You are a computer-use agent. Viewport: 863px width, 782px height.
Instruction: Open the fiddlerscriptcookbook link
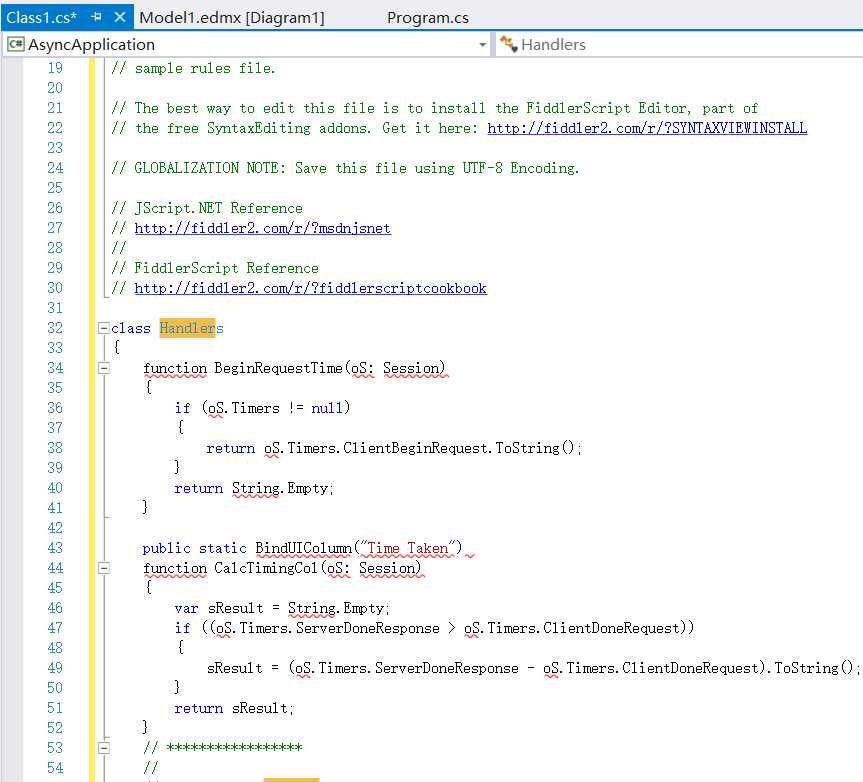310,288
